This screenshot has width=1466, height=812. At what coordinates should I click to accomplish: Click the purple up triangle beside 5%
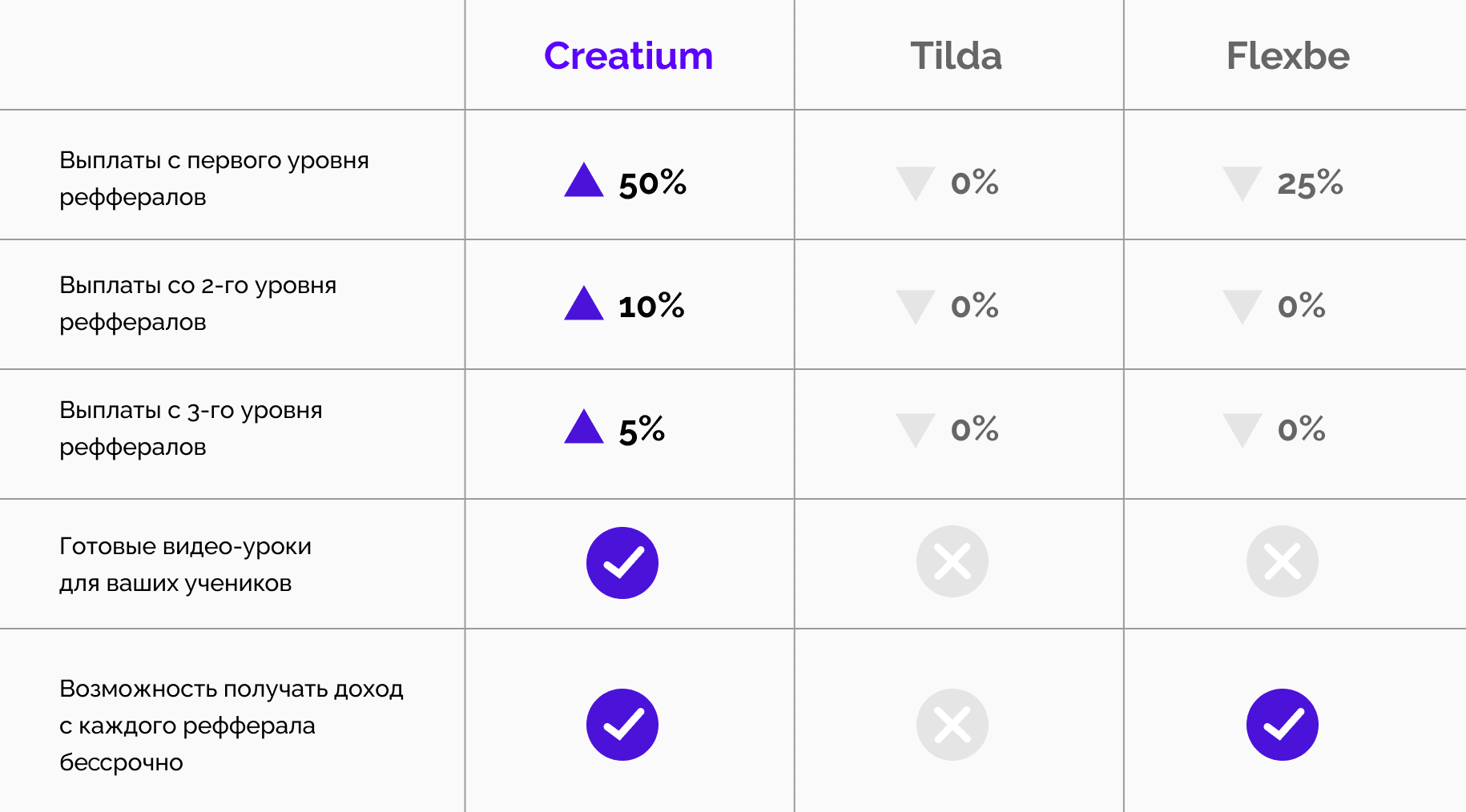tap(583, 428)
